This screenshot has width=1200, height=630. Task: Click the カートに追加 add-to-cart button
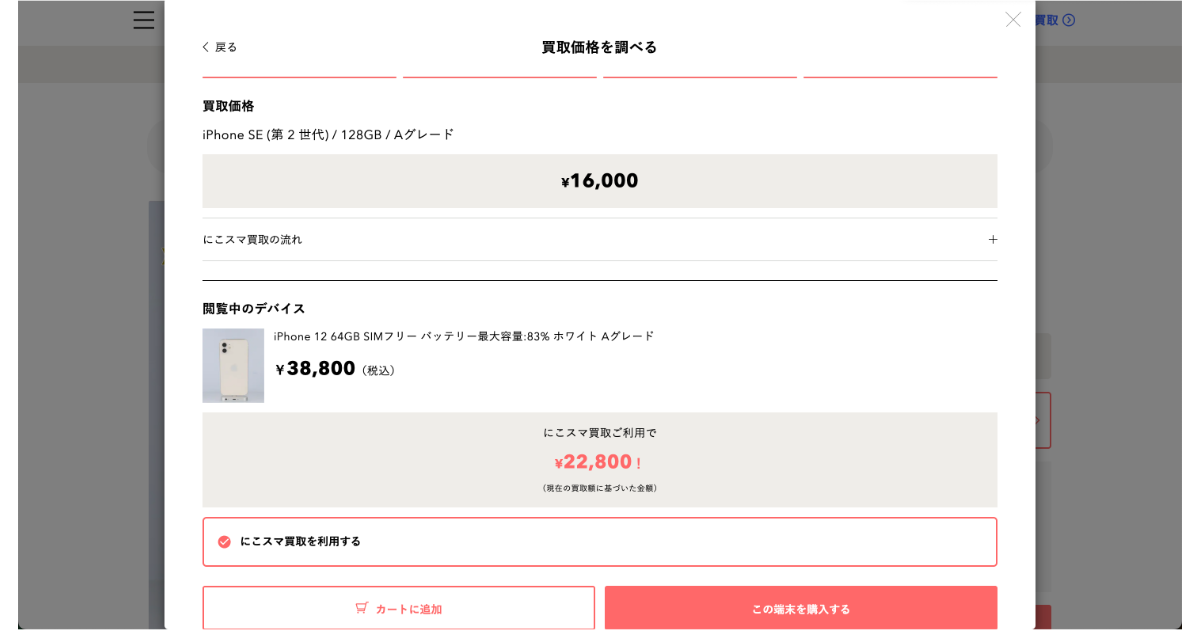pyautogui.click(x=398, y=607)
